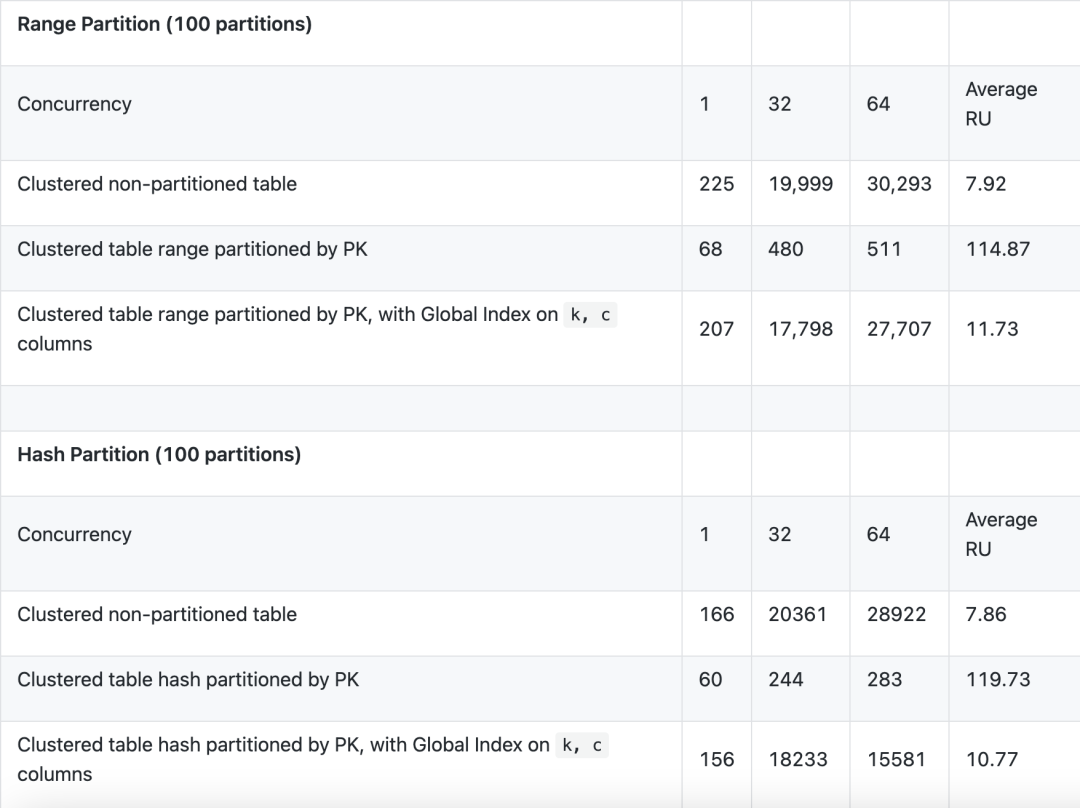Click the "Hash Partition (100 partitions)" heading

pyautogui.click(x=159, y=455)
